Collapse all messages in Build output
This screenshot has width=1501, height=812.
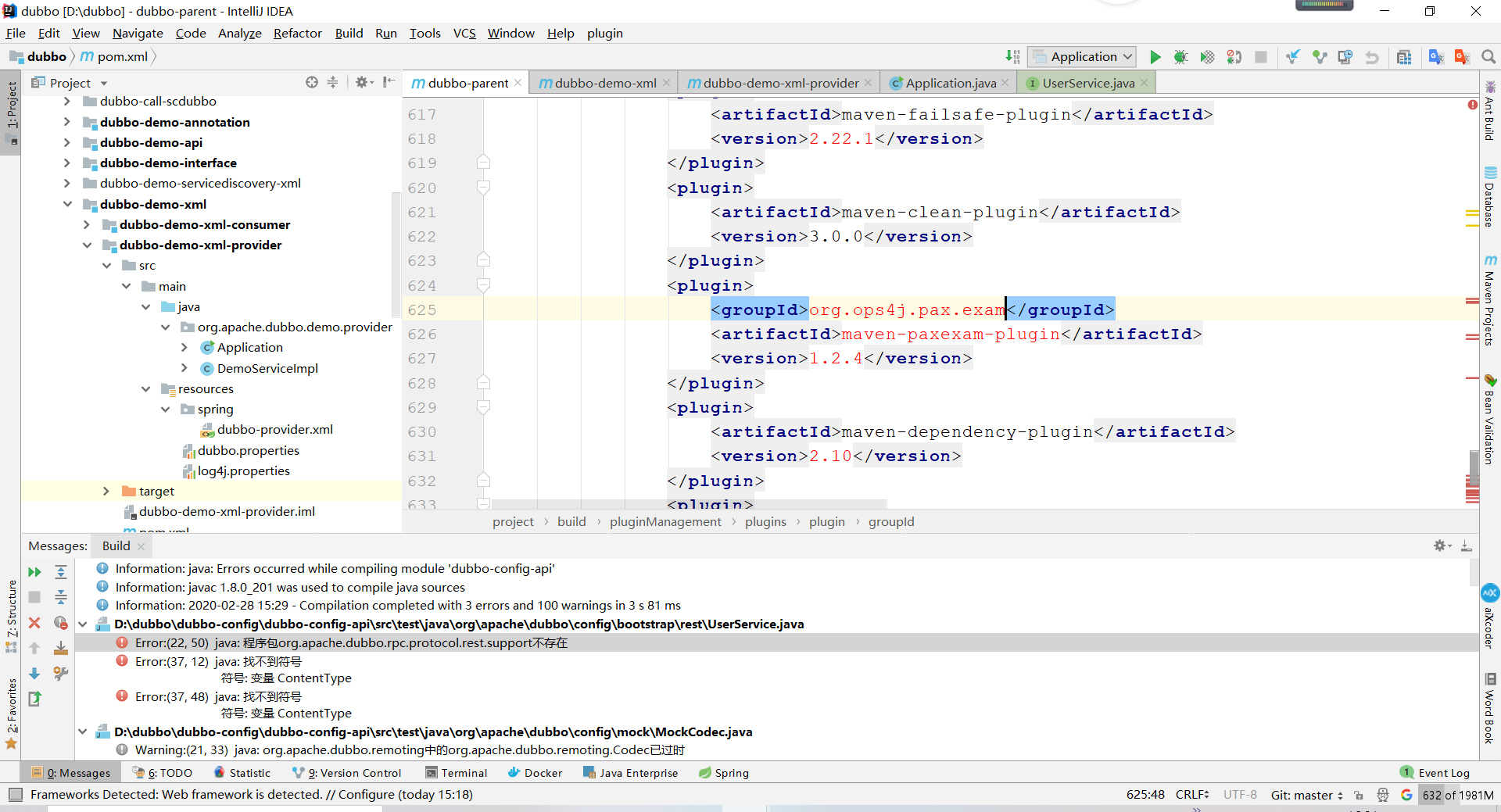tap(61, 597)
